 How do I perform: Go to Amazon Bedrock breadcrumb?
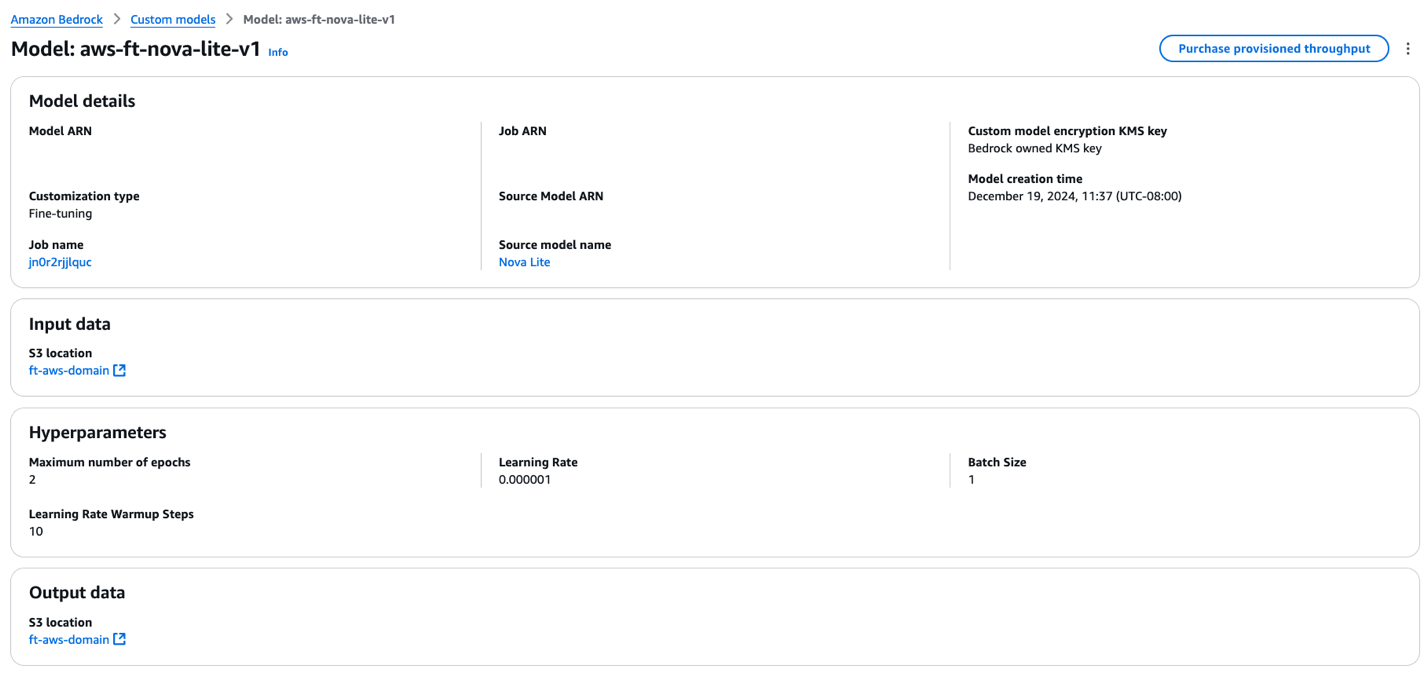56,20
